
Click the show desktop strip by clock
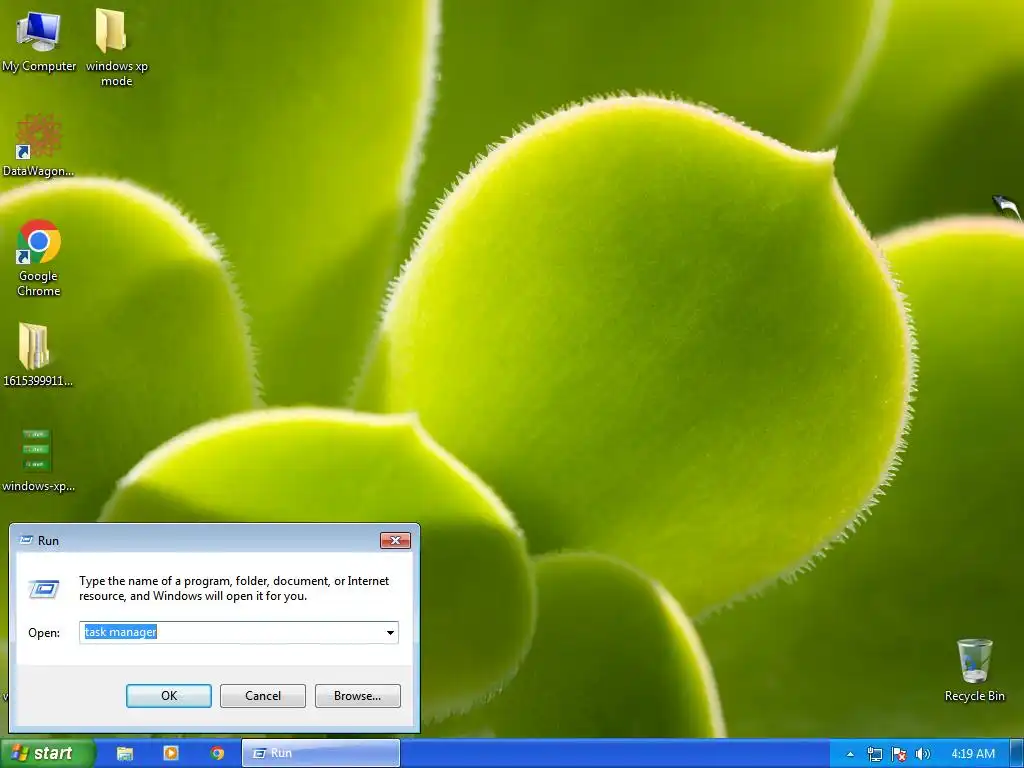1017,754
